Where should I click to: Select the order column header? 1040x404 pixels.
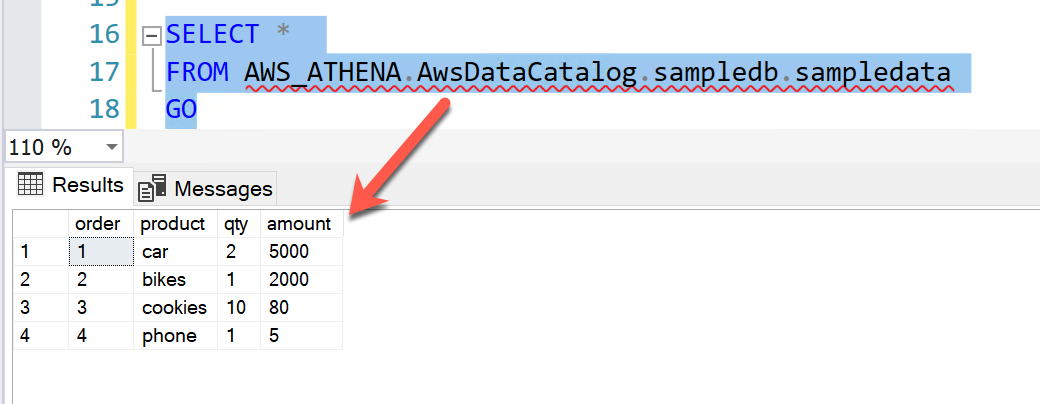point(98,224)
